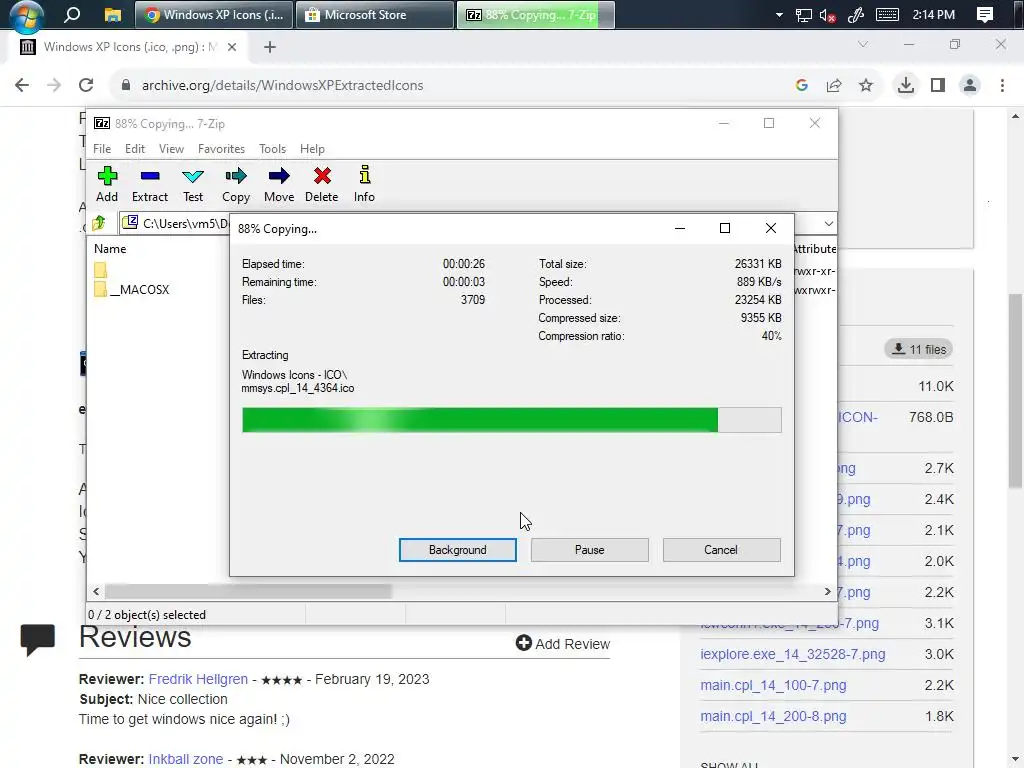
Task: Click the Test tool in 7-Zip toolbar
Action: tap(193, 184)
